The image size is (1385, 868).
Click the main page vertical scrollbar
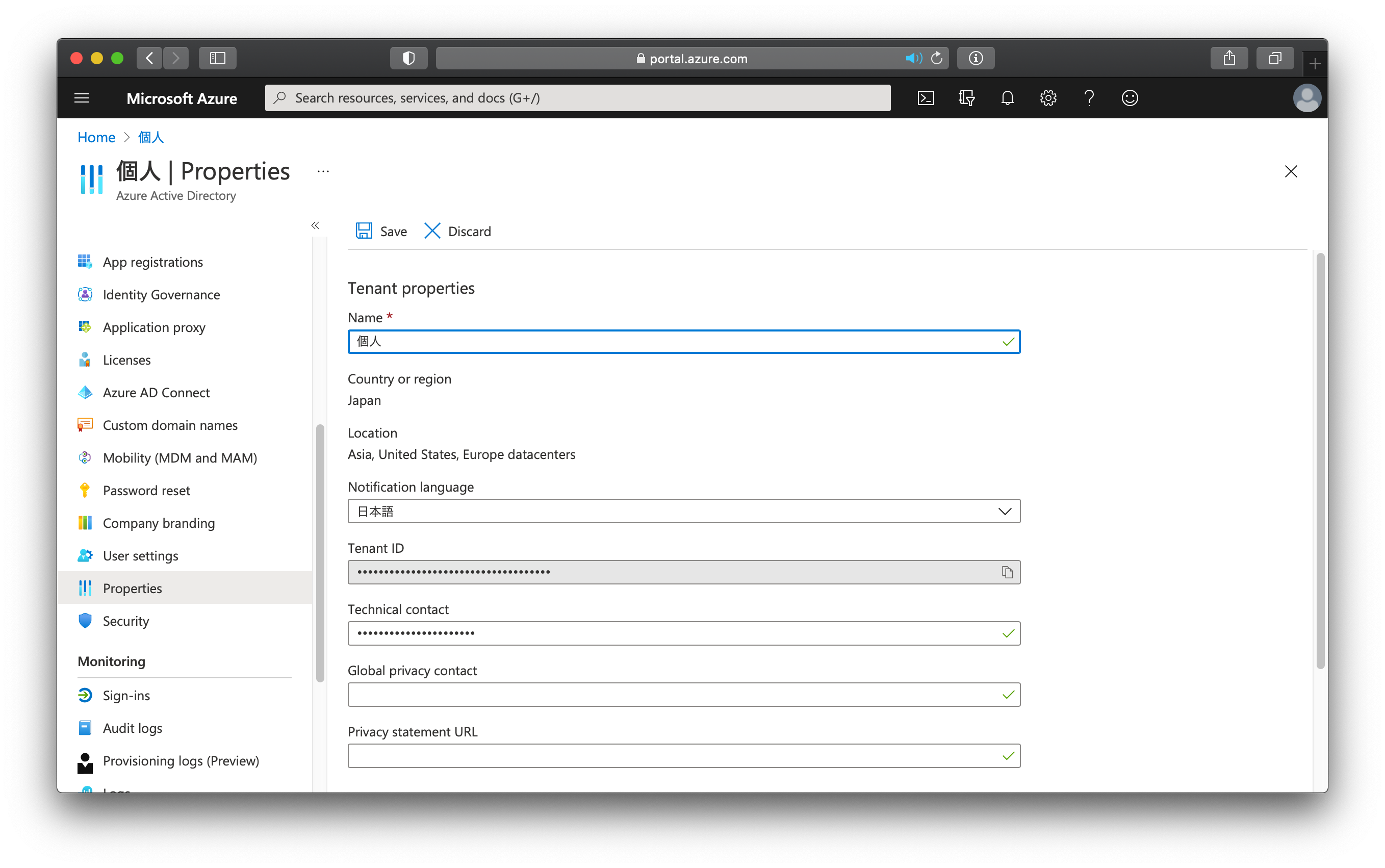click(1320, 459)
